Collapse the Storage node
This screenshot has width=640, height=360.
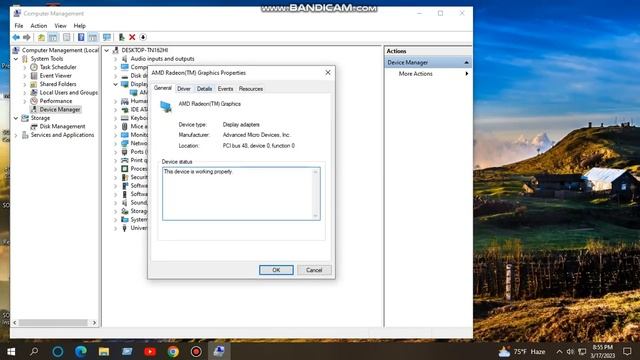[16, 118]
